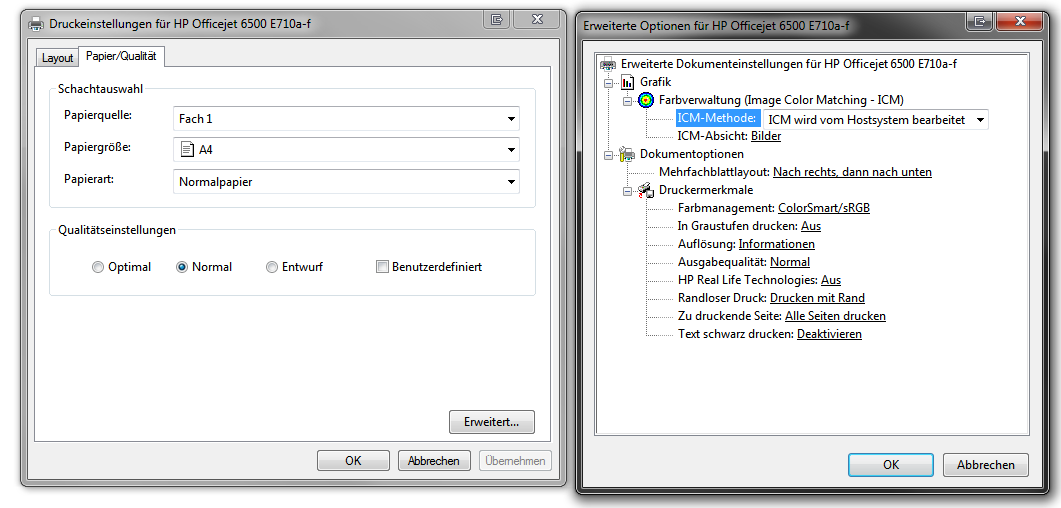Select the Papier/Qualität tab
This screenshot has width=1061, height=508.
121,57
